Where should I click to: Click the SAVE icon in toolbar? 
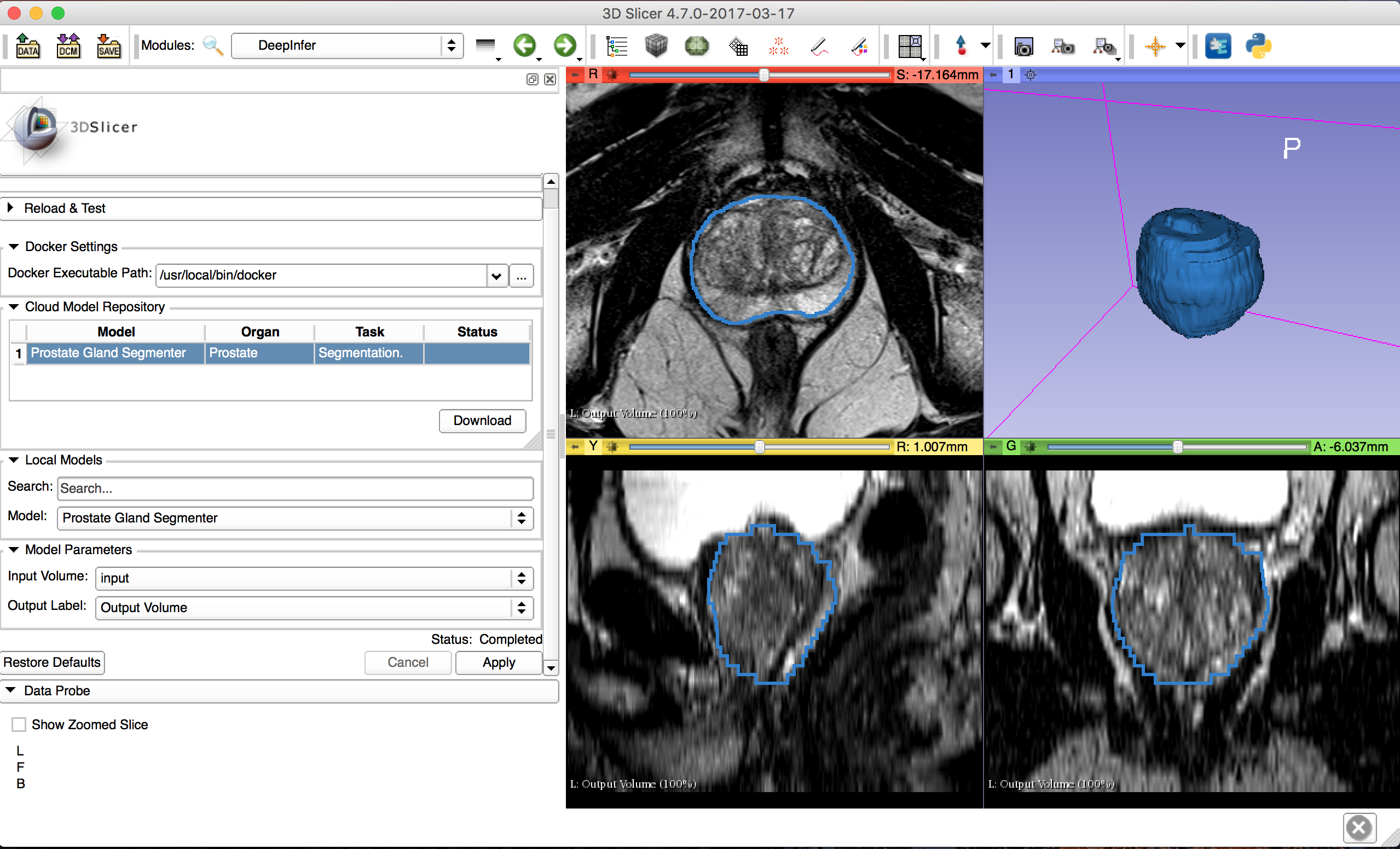coord(108,45)
